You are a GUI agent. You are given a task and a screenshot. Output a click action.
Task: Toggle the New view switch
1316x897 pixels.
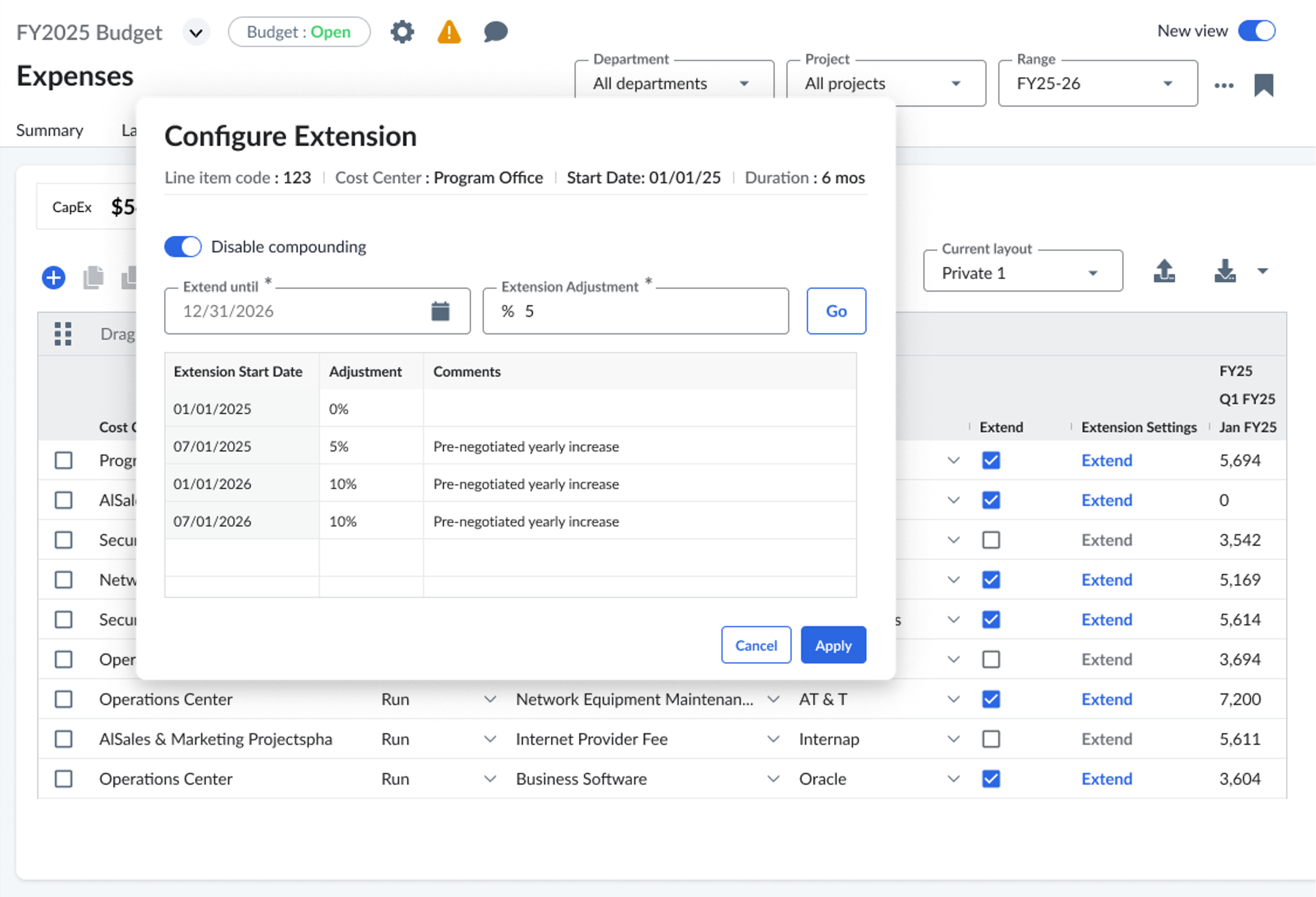point(1256,31)
